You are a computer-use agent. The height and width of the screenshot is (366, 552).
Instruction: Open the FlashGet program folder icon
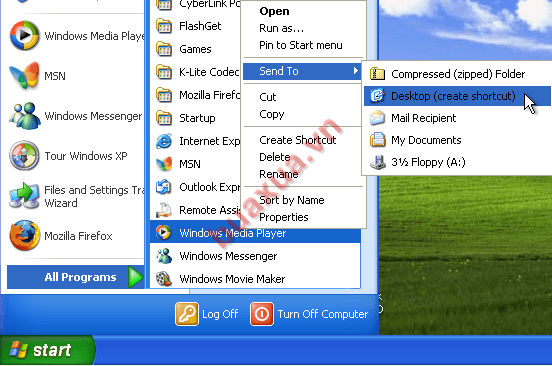coord(164,26)
